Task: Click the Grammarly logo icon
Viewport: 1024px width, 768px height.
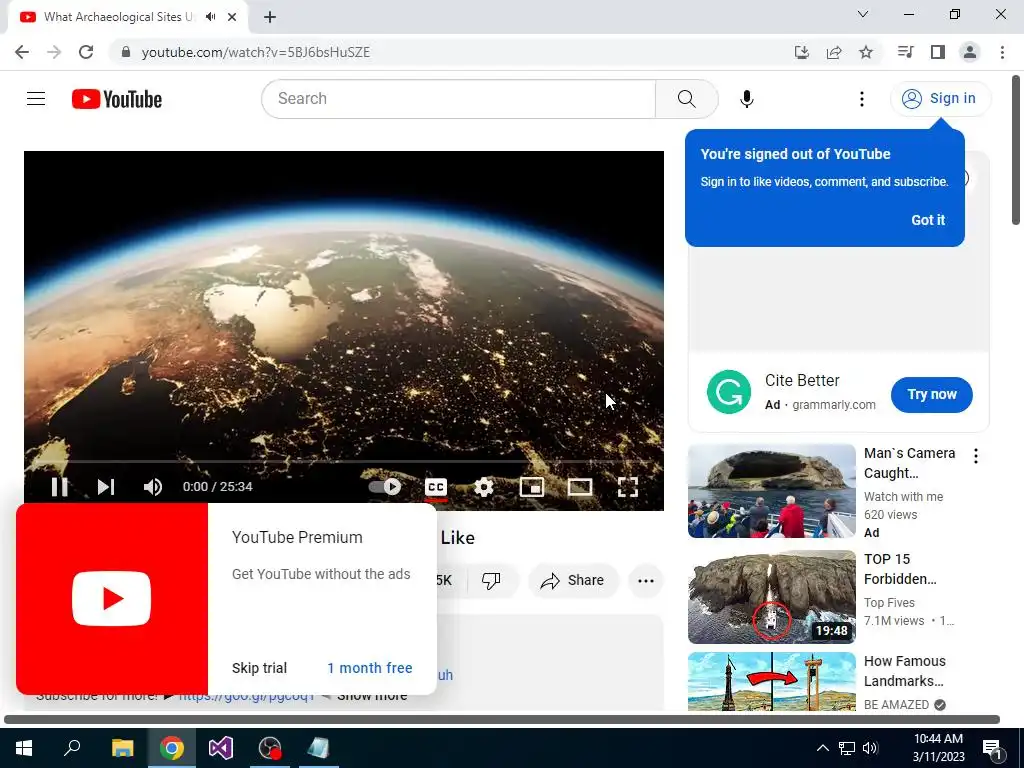Action: click(729, 392)
